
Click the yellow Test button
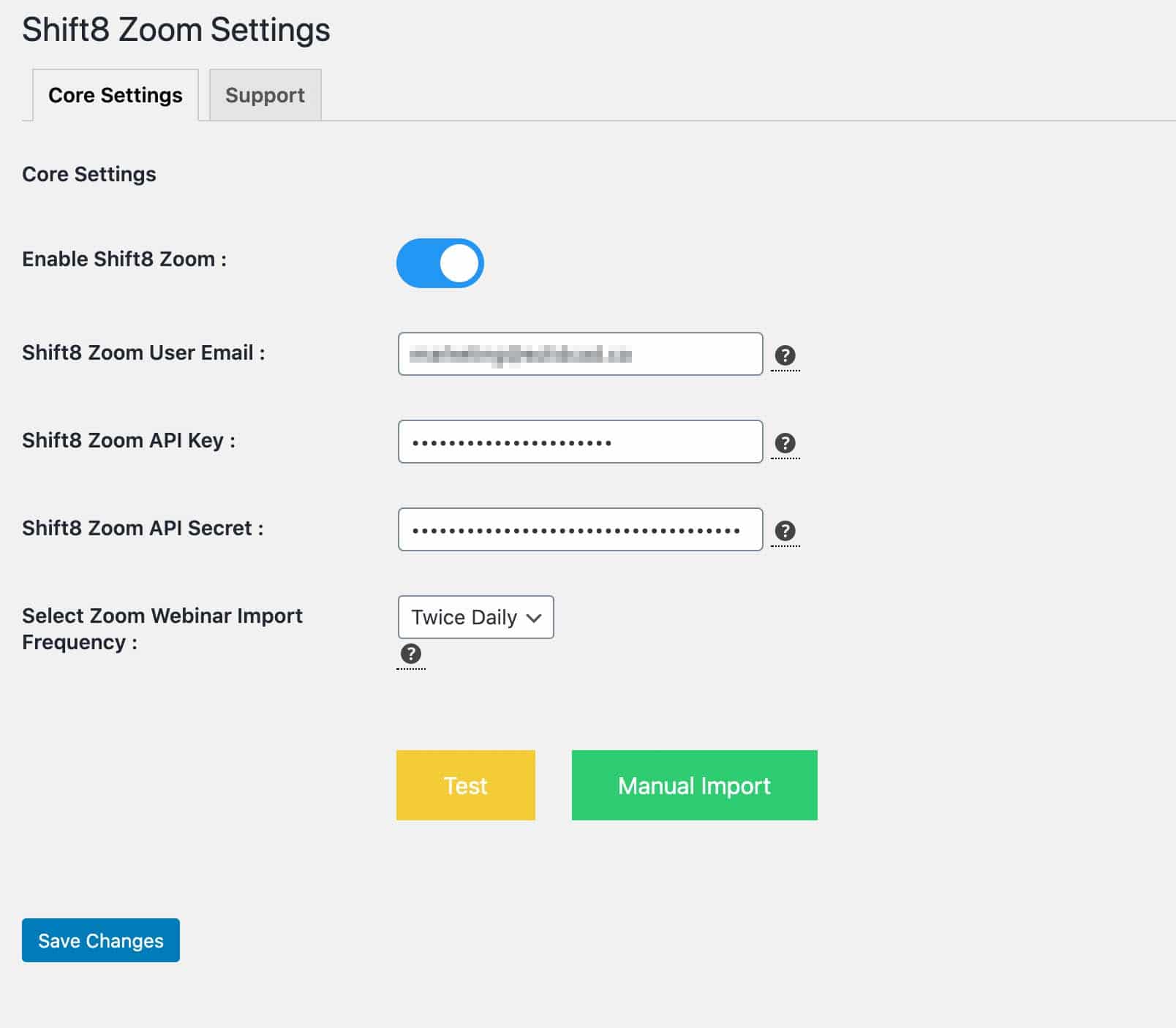tap(466, 785)
